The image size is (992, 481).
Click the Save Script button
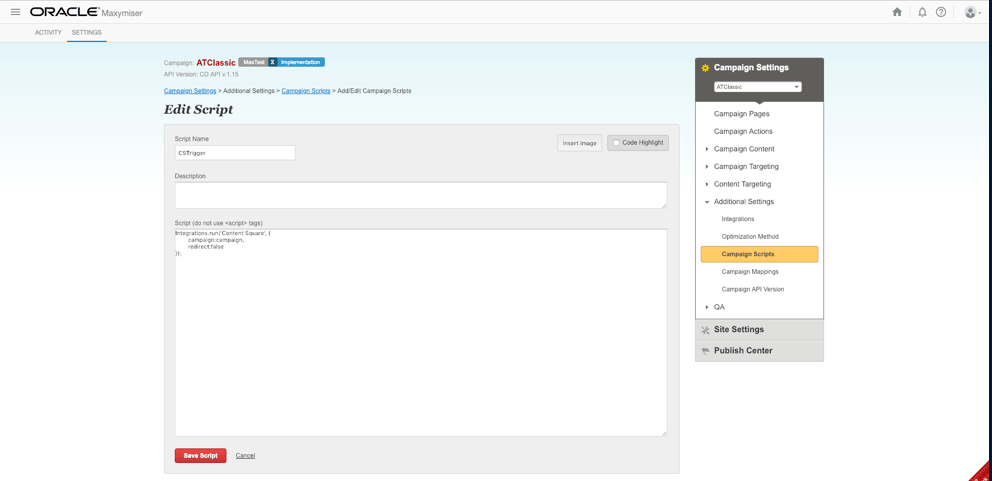click(201, 456)
